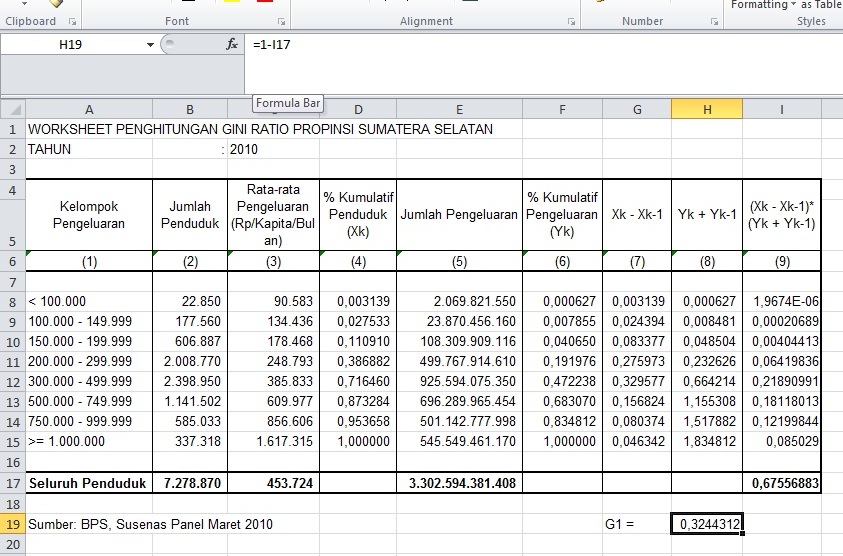Viewport: 843px width, 556px height.
Task: Click the total population 7.278.870 cell
Action: 190,483
